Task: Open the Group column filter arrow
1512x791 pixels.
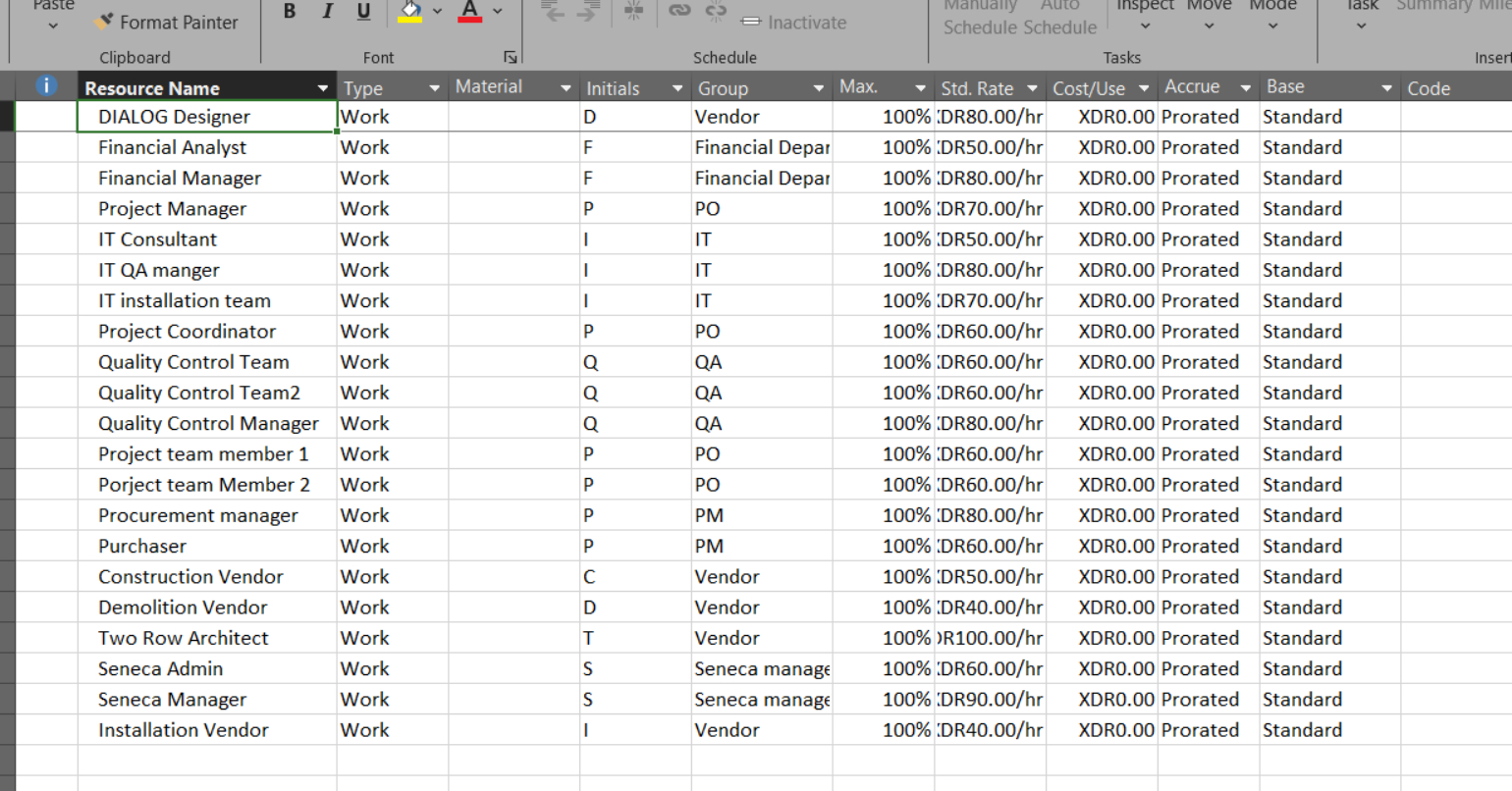Action: coord(818,88)
